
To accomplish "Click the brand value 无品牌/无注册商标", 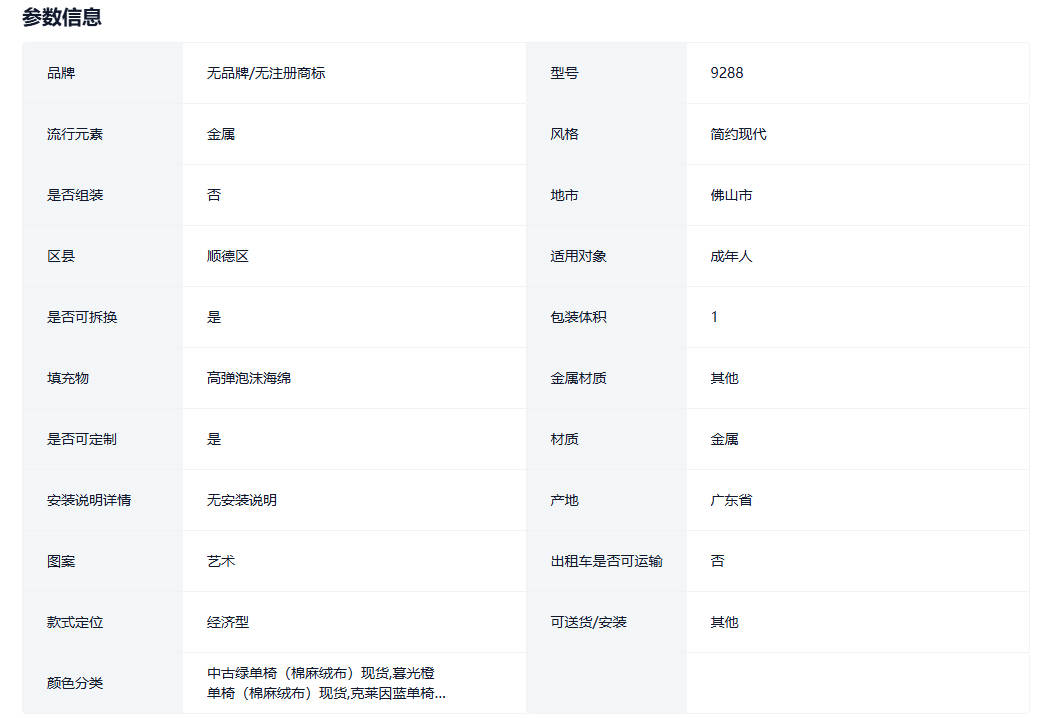I will point(266,73).
